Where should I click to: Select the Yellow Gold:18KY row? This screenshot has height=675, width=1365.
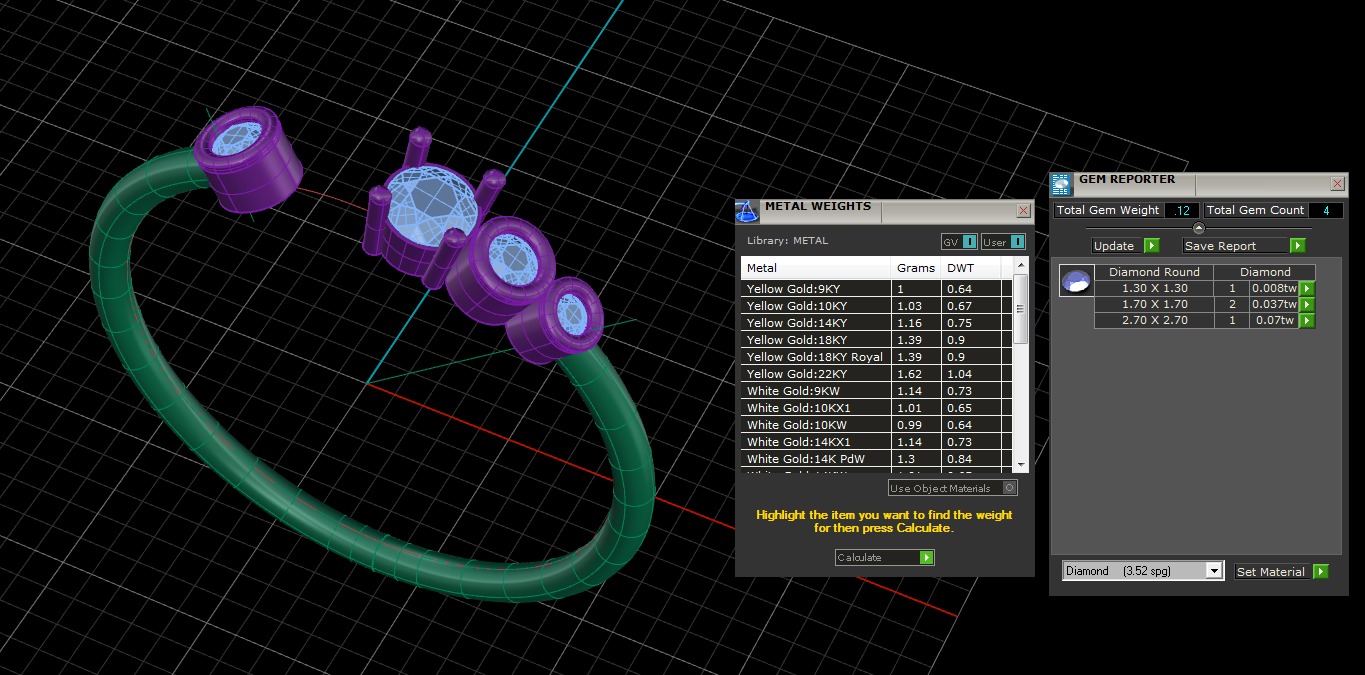[877, 340]
